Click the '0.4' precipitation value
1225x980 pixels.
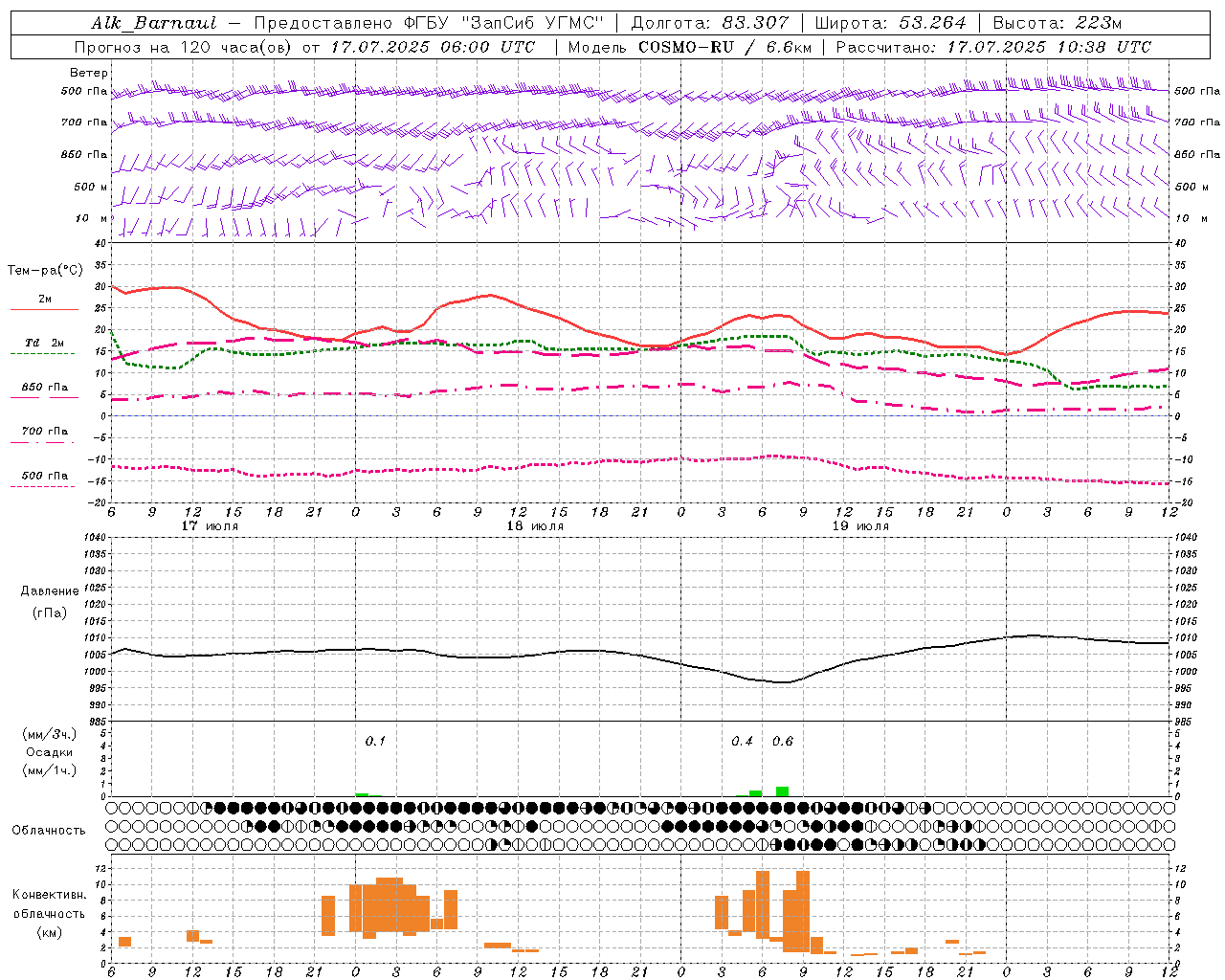[742, 742]
